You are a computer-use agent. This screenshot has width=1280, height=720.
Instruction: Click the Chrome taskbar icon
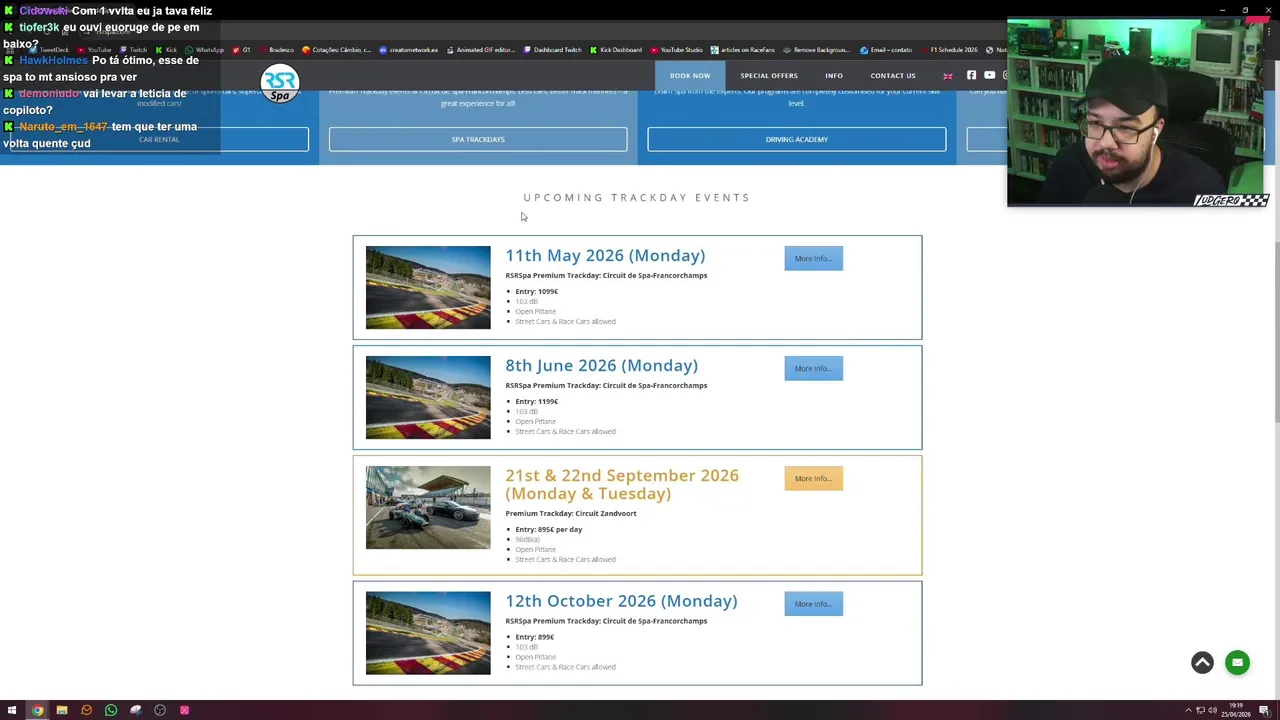37,710
